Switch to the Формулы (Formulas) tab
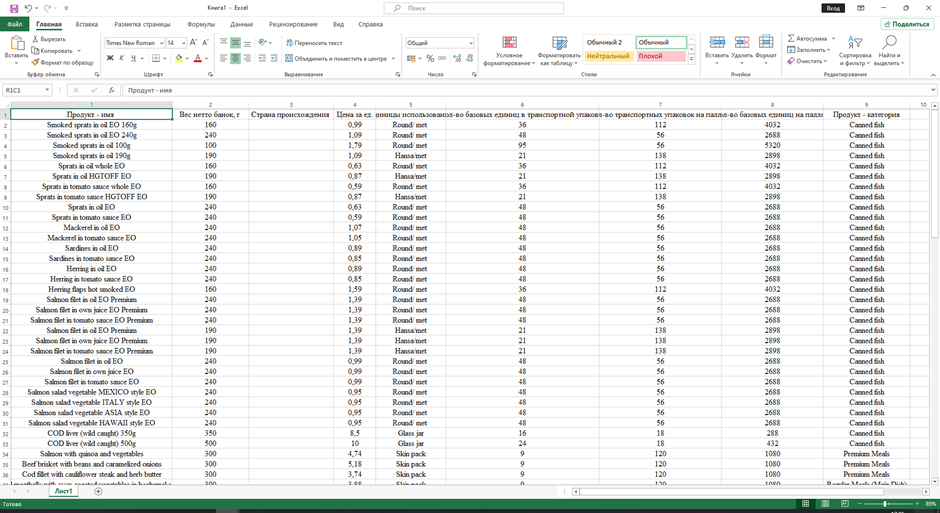 [x=200, y=24]
